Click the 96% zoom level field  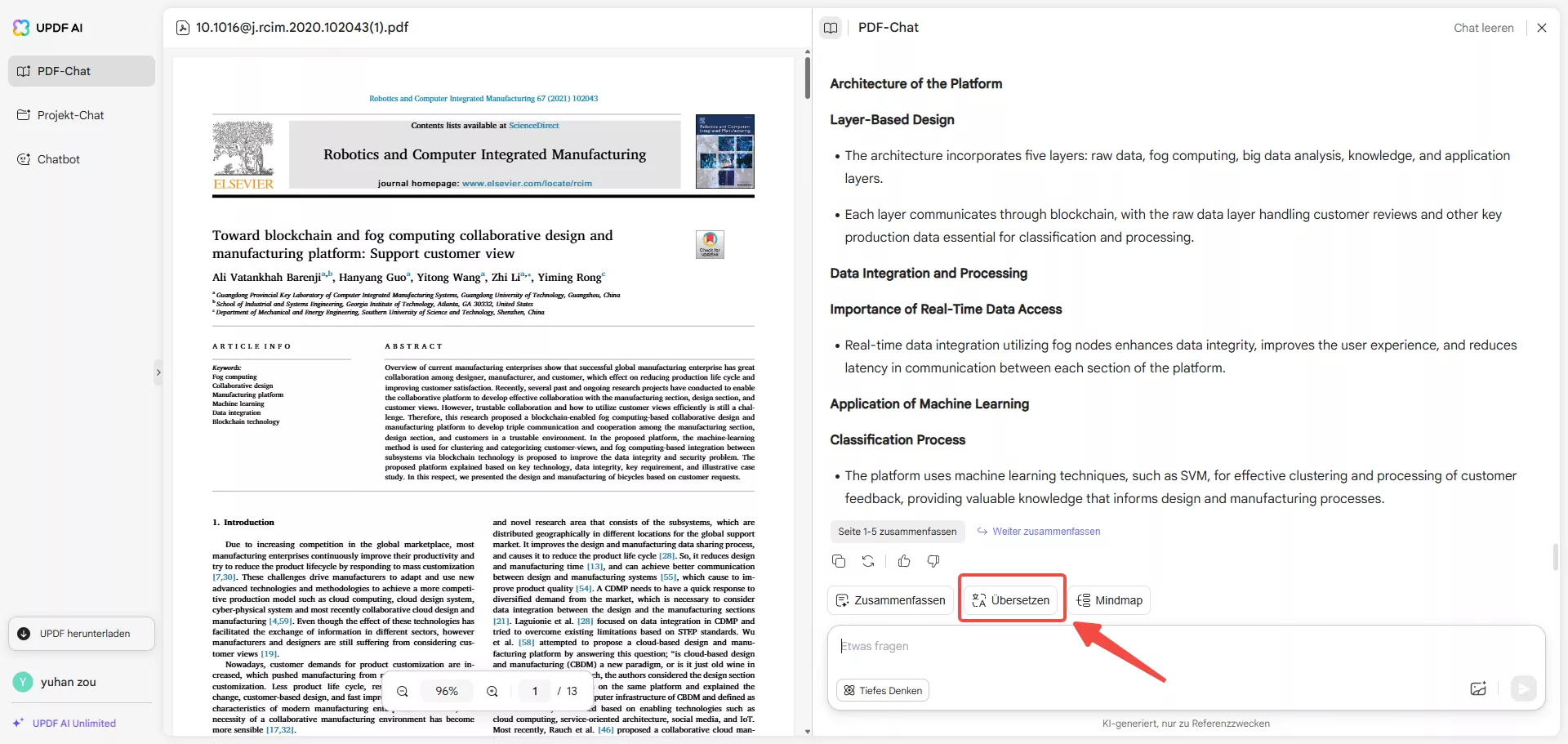click(447, 692)
